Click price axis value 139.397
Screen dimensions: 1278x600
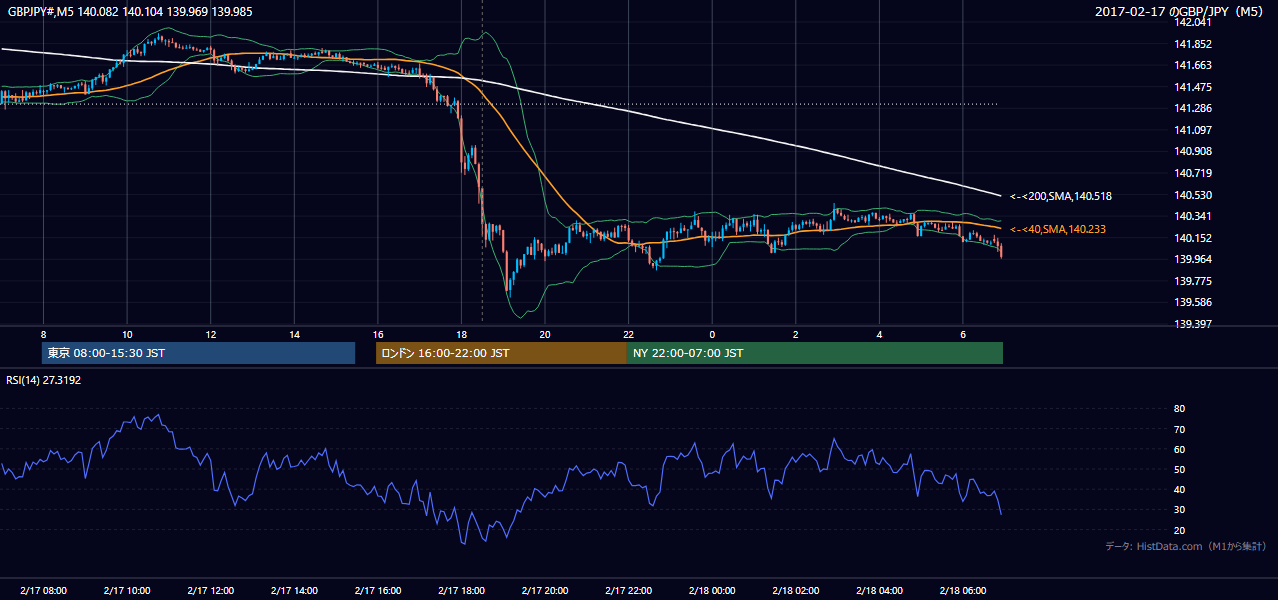click(1192, 324)
